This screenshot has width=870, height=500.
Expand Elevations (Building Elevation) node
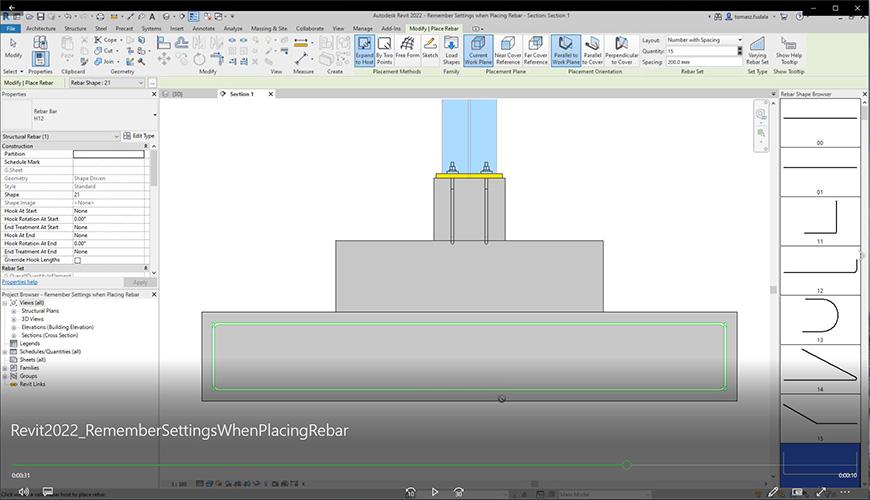[14, 327]
